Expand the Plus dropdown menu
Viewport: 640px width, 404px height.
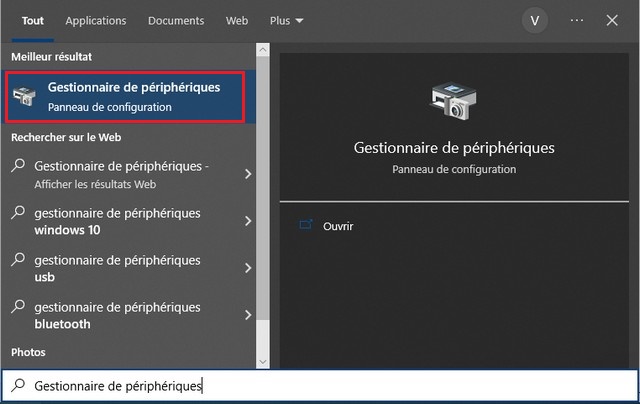(x=287, y=21)
